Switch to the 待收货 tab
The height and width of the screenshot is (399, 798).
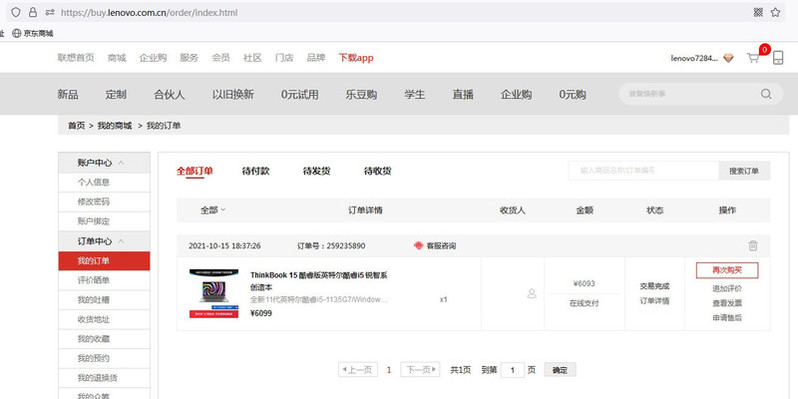point(378,171)
